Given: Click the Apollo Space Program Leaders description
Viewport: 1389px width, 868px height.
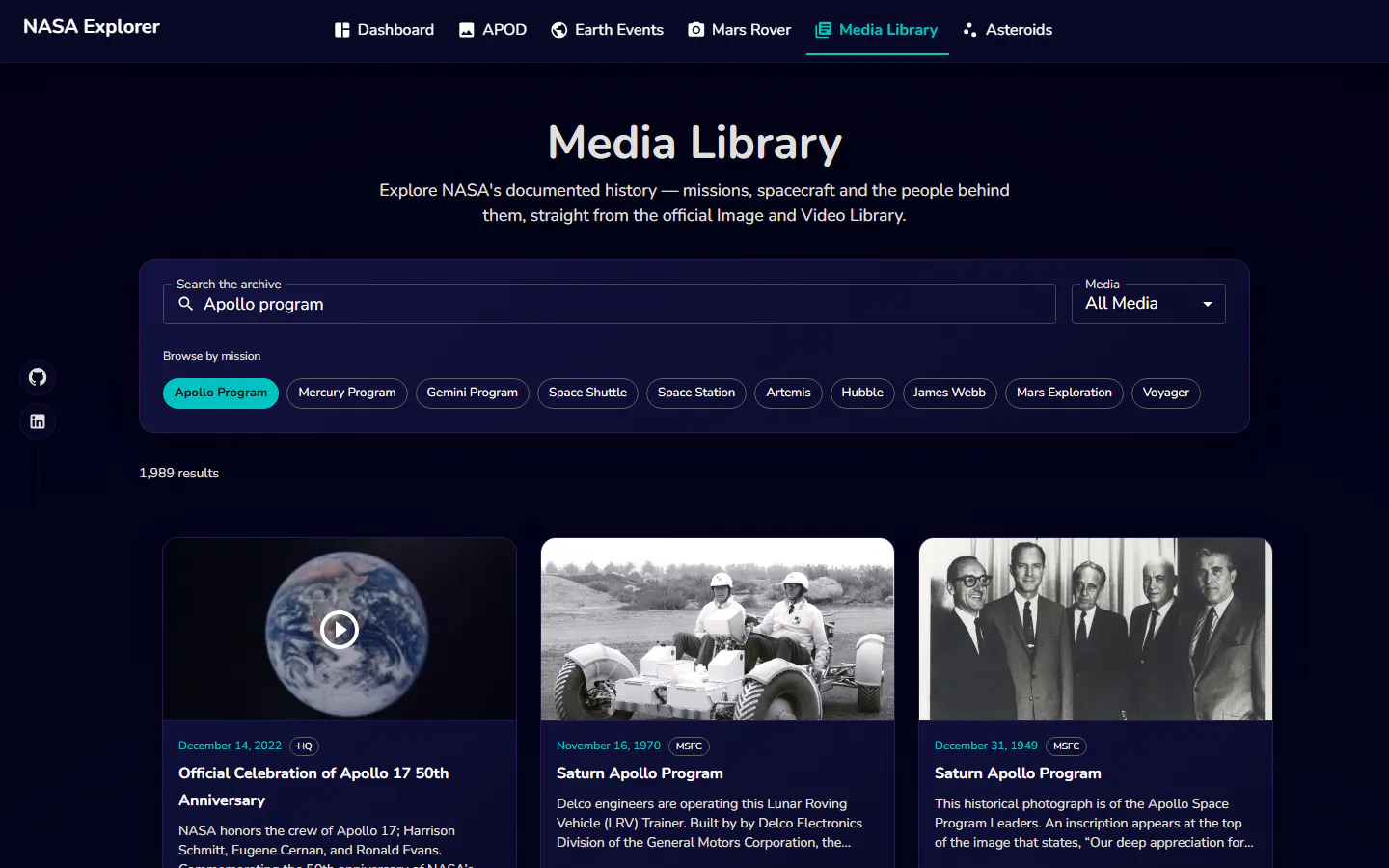Looking at the screenshot, I should tap(1094, 823).
